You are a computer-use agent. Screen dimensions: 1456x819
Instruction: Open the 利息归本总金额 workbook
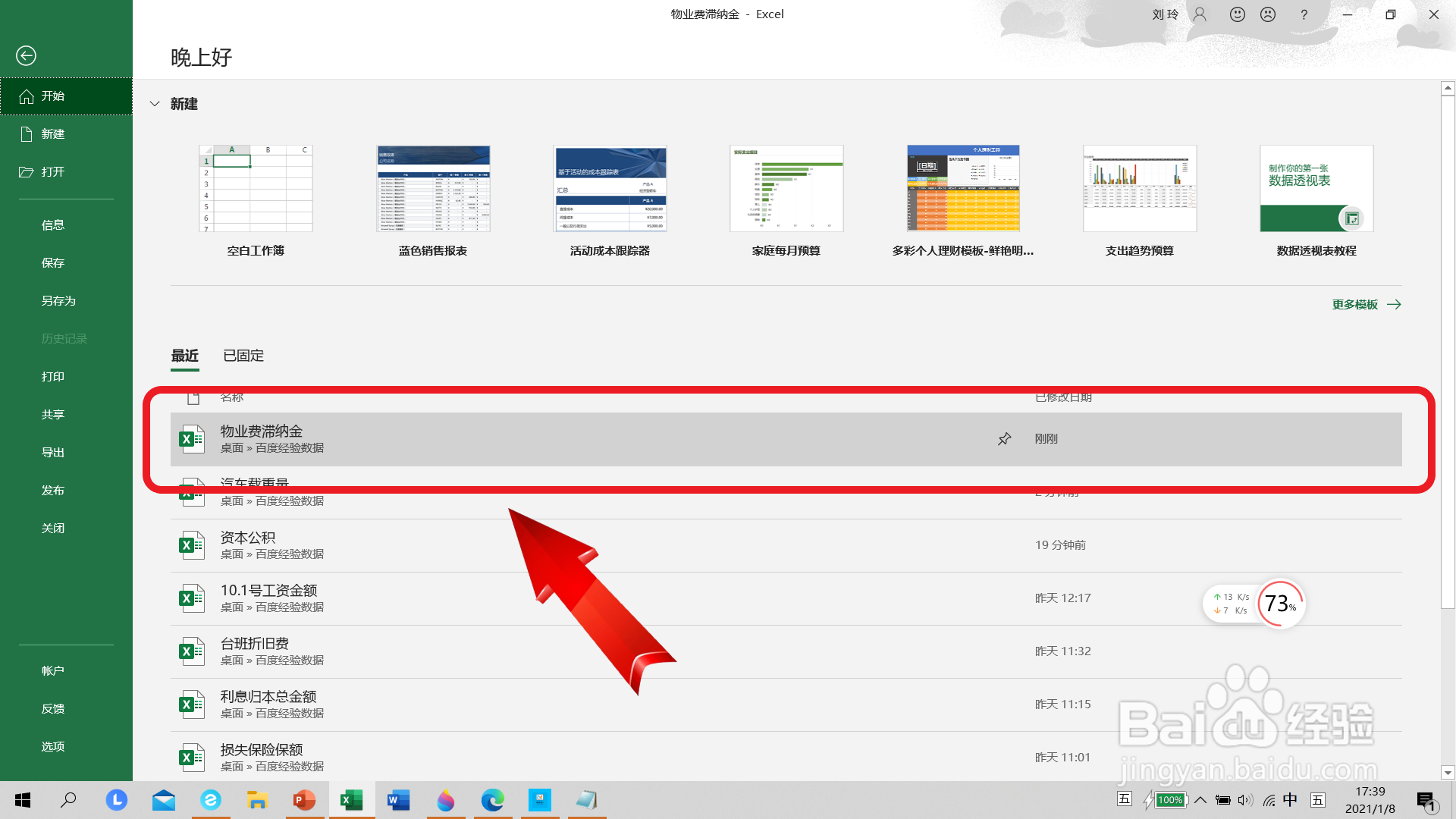pos(786,704)
